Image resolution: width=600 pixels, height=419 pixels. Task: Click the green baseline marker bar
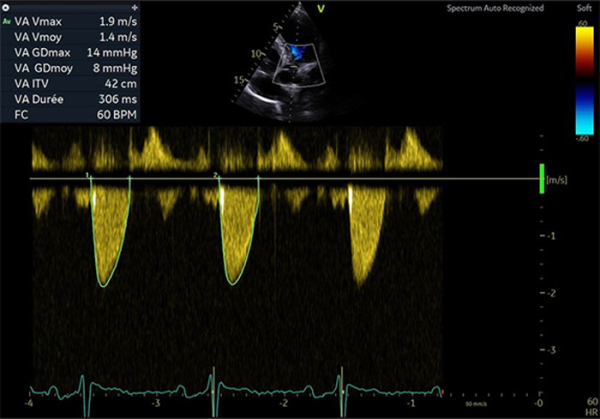point(543,179)
